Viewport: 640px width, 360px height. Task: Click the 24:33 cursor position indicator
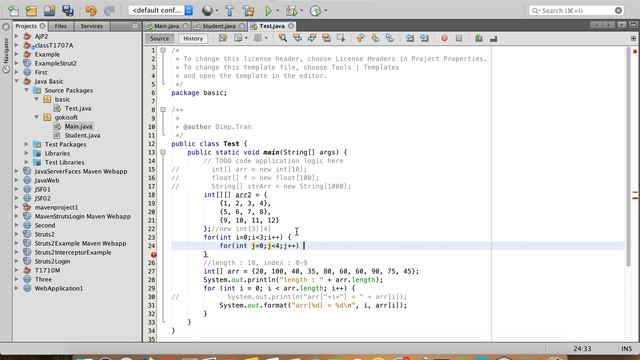pos(582,349)
